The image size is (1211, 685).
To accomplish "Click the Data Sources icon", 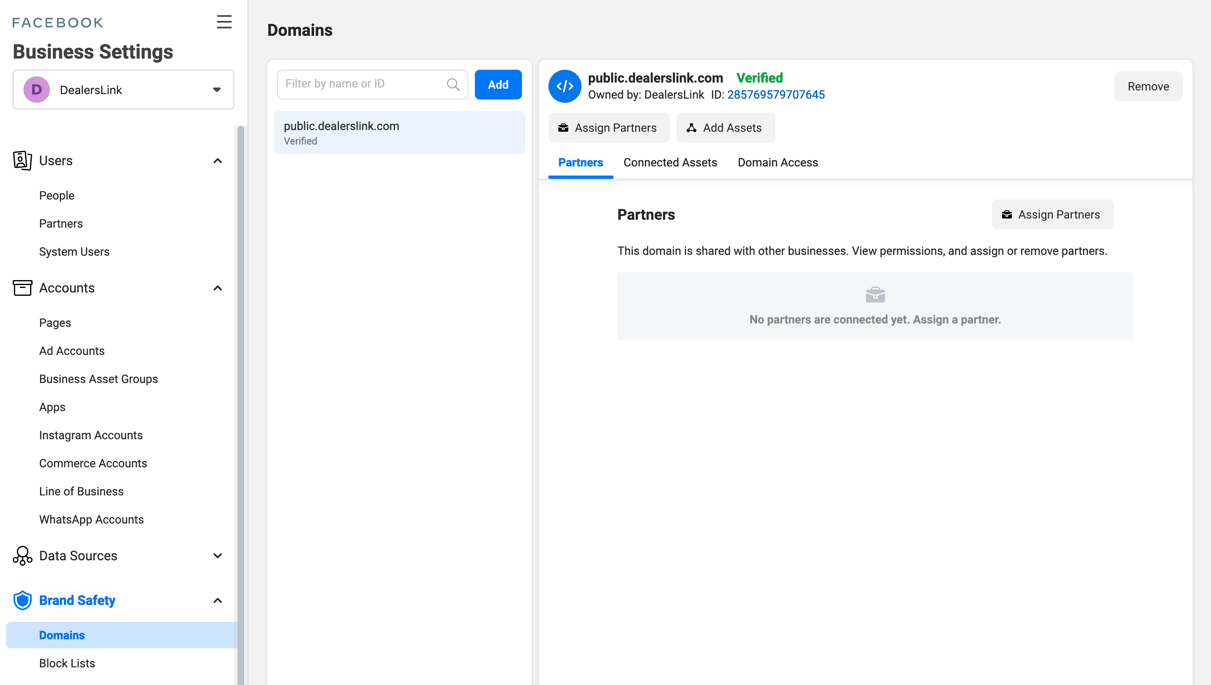I will click(x=22, y=556).
